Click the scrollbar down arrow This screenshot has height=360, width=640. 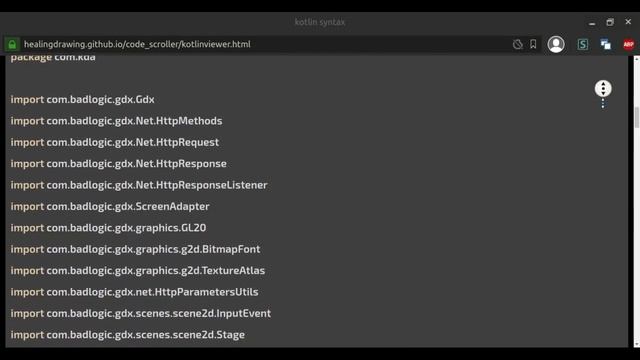636,344
